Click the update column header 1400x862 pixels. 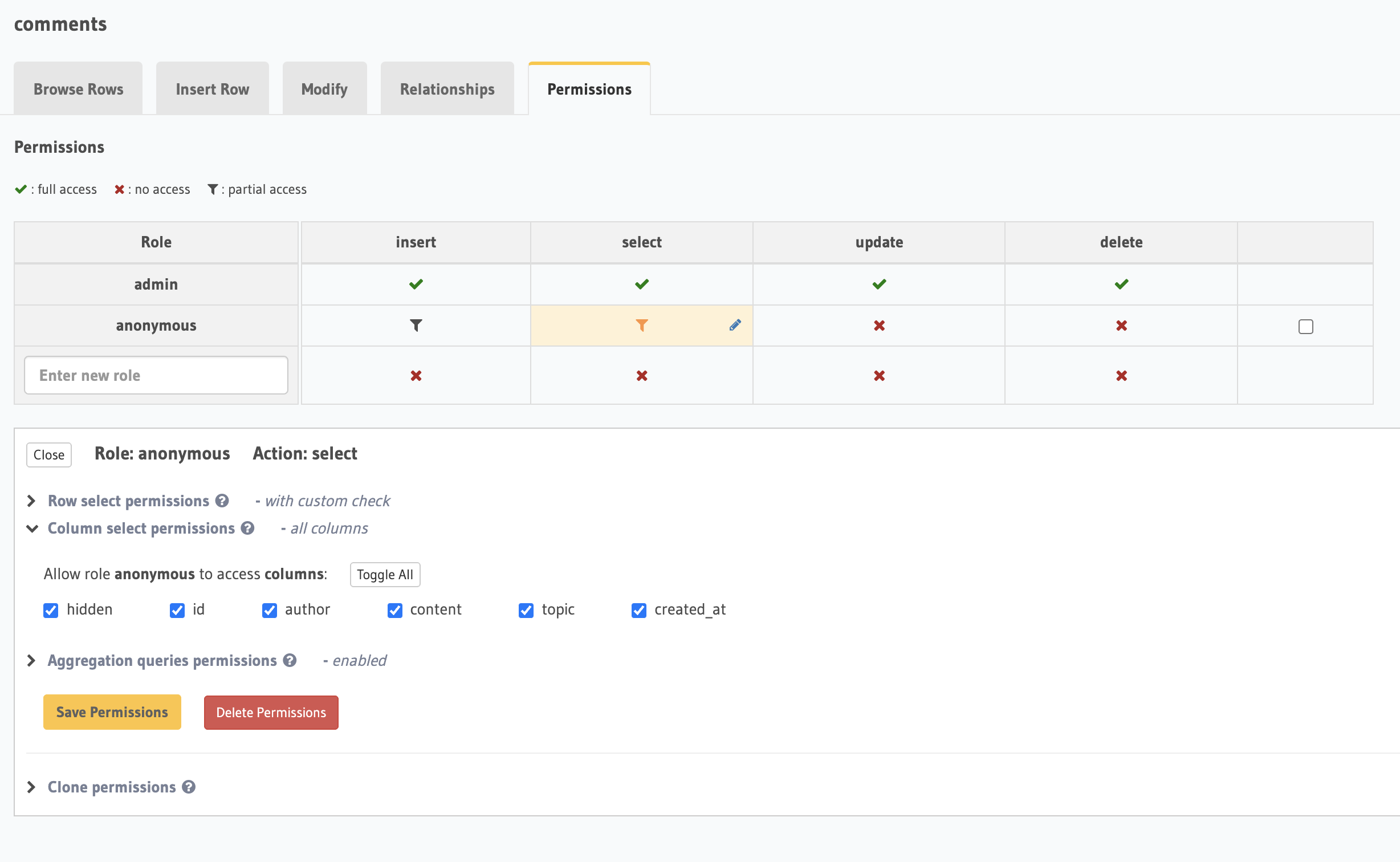click(x=879, y=242)
